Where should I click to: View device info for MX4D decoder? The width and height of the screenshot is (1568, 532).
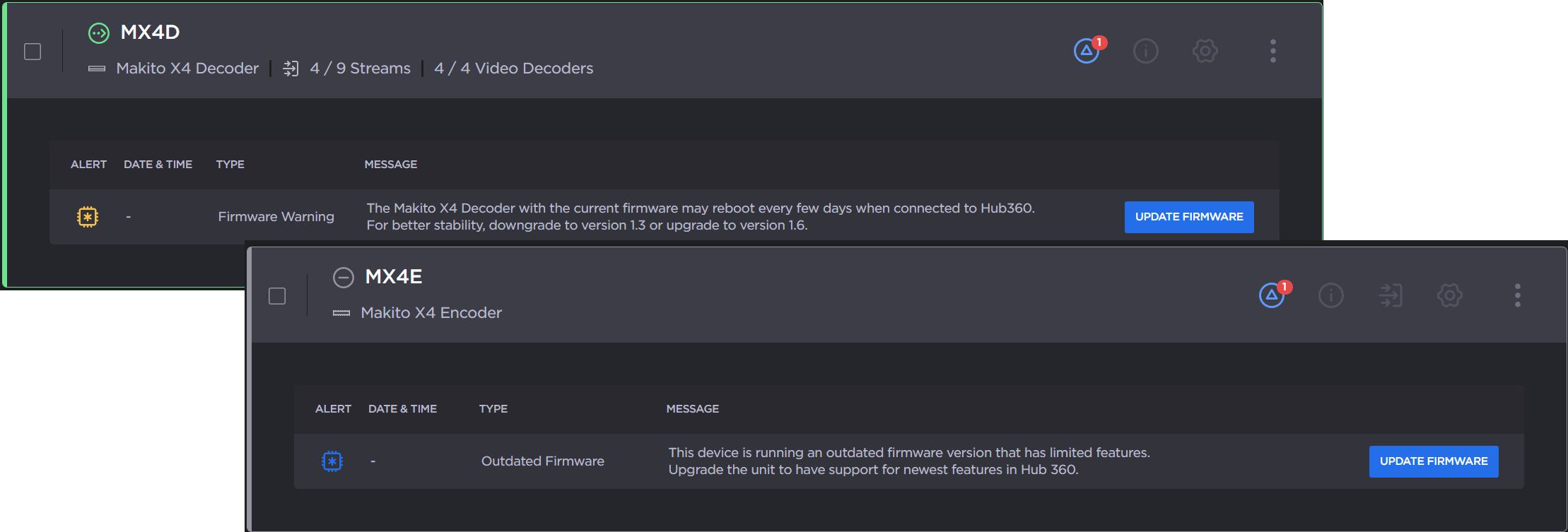click(1145, 51)
